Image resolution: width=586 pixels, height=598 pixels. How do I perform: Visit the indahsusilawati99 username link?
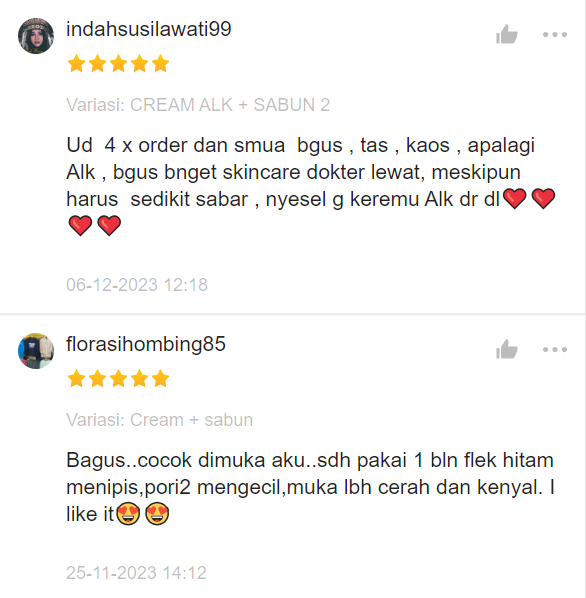click(x=149, y=29)
